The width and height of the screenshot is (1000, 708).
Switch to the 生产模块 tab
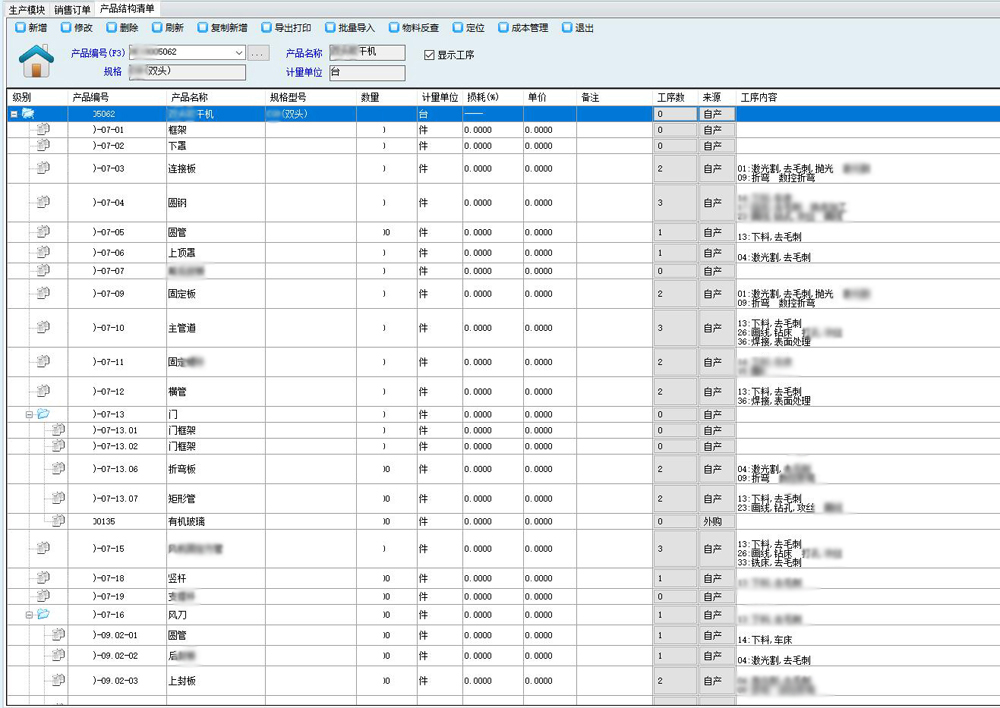click(x=25, y=8)
